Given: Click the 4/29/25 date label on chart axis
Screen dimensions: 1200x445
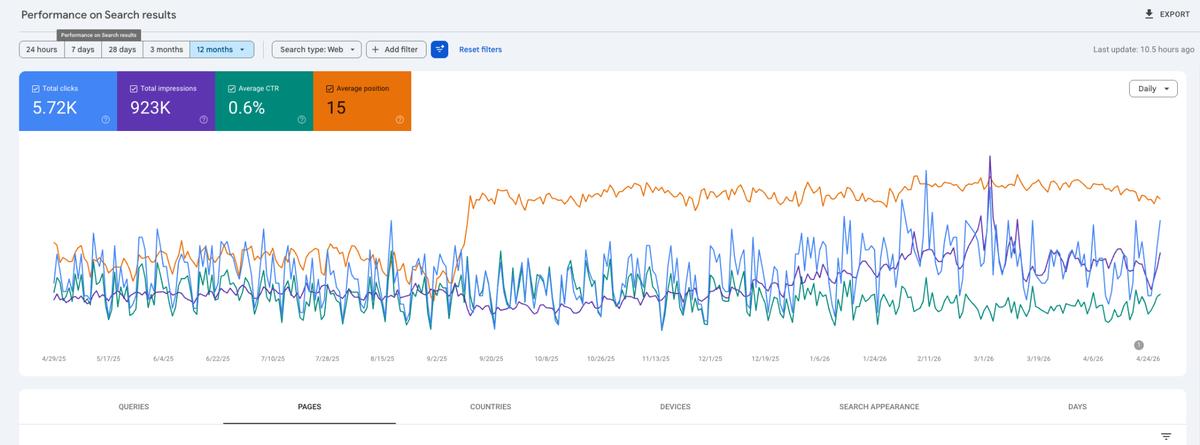Looking at the screenshot, I should click(x=55, y=358).
